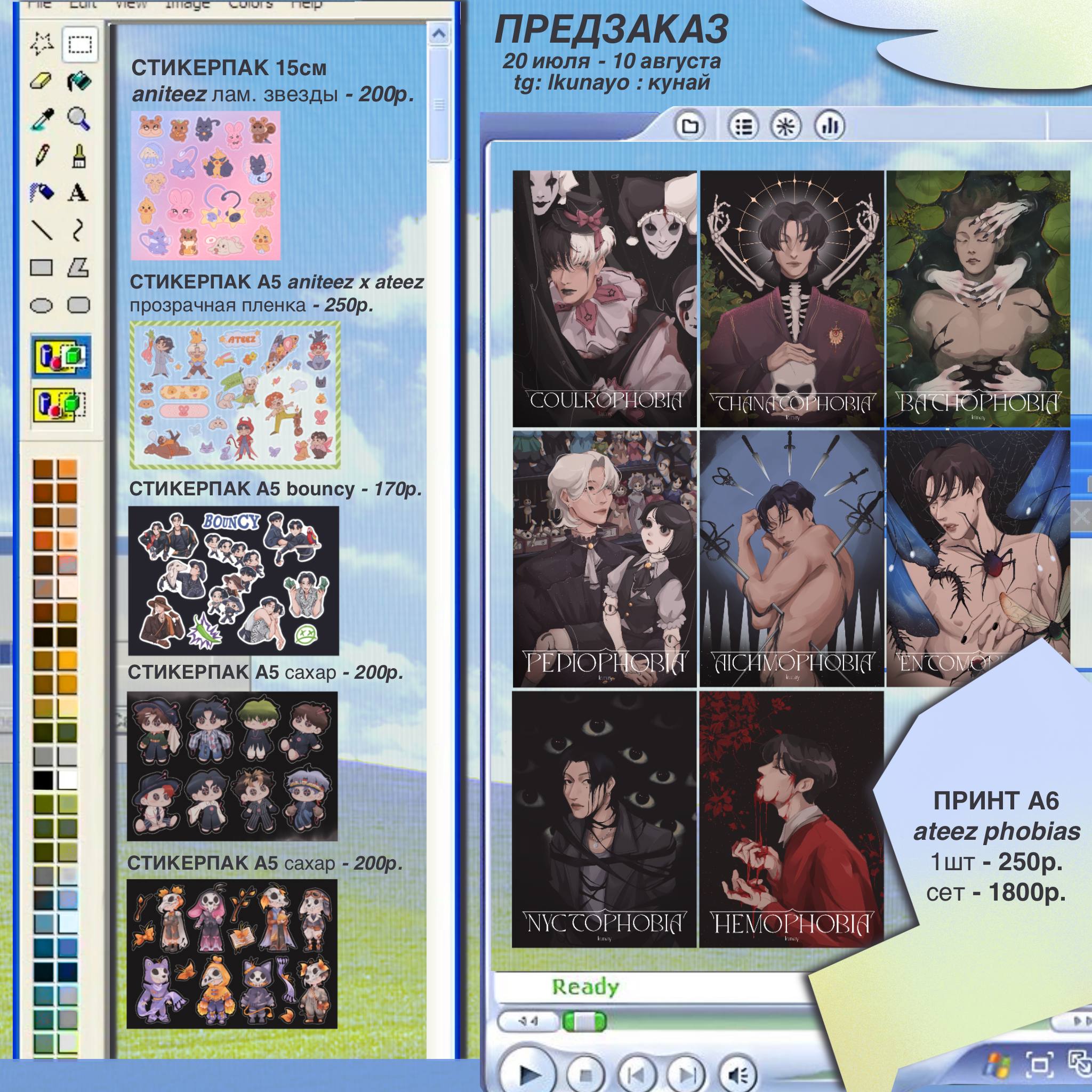Select the COULROPHOBIA print
This screenshot has width=1092, height=1092.
[x=605, y=299]
